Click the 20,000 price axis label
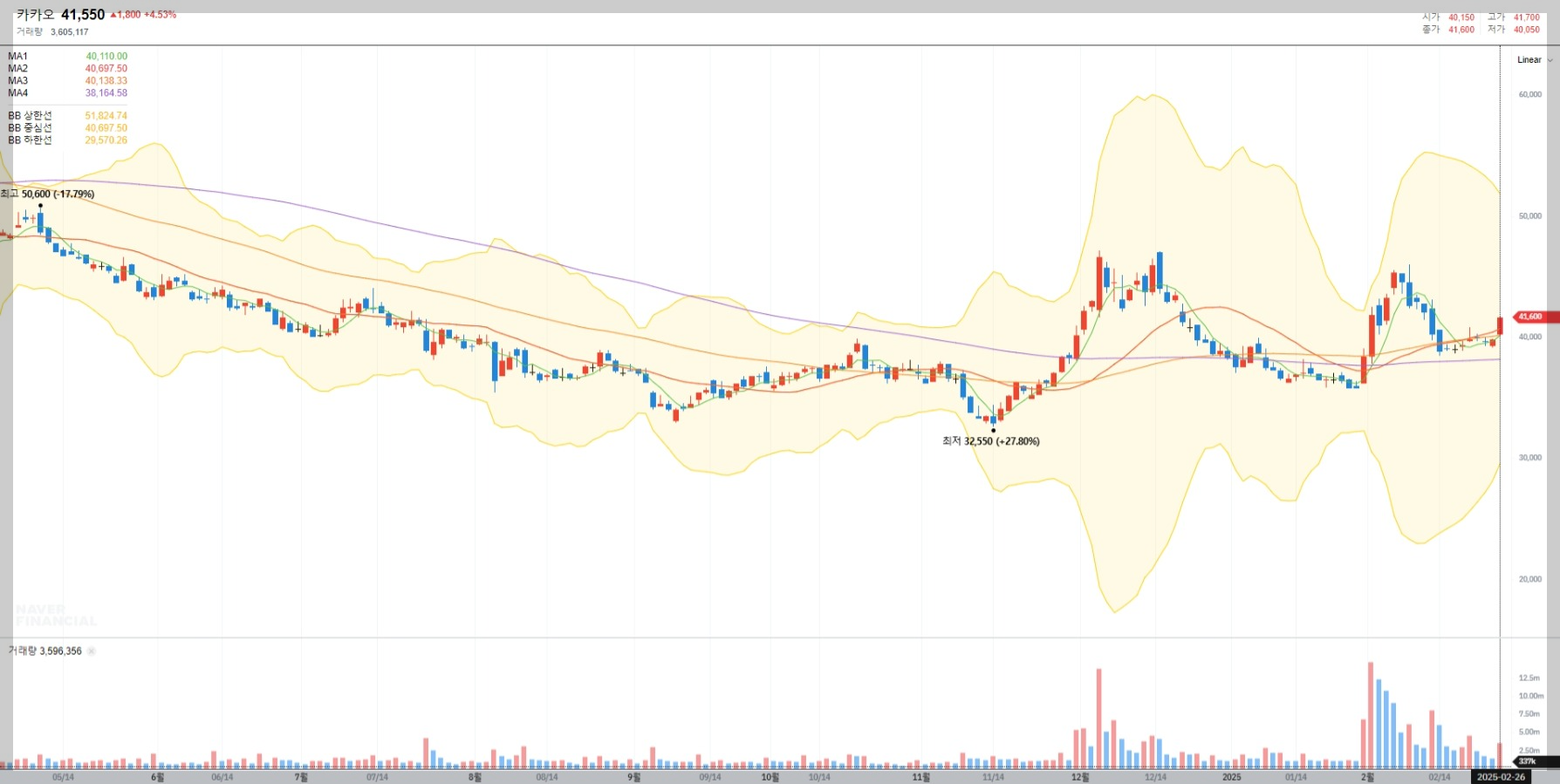 click(x=1530, y=579)
